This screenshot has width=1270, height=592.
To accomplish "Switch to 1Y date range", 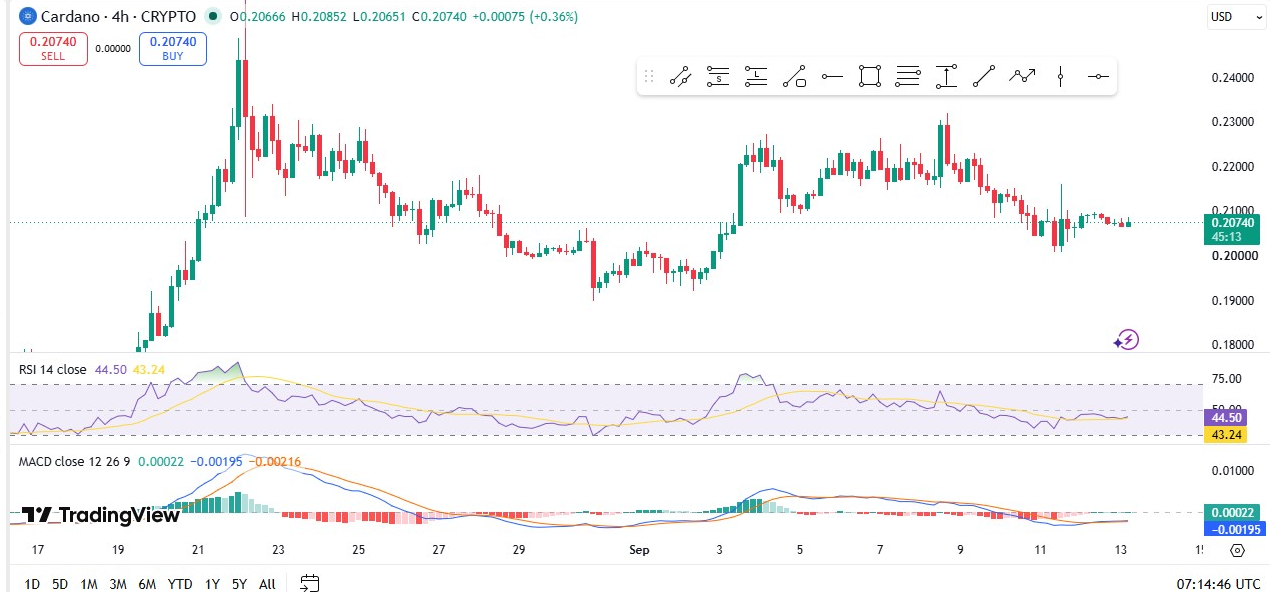I will tap(212, 584).
